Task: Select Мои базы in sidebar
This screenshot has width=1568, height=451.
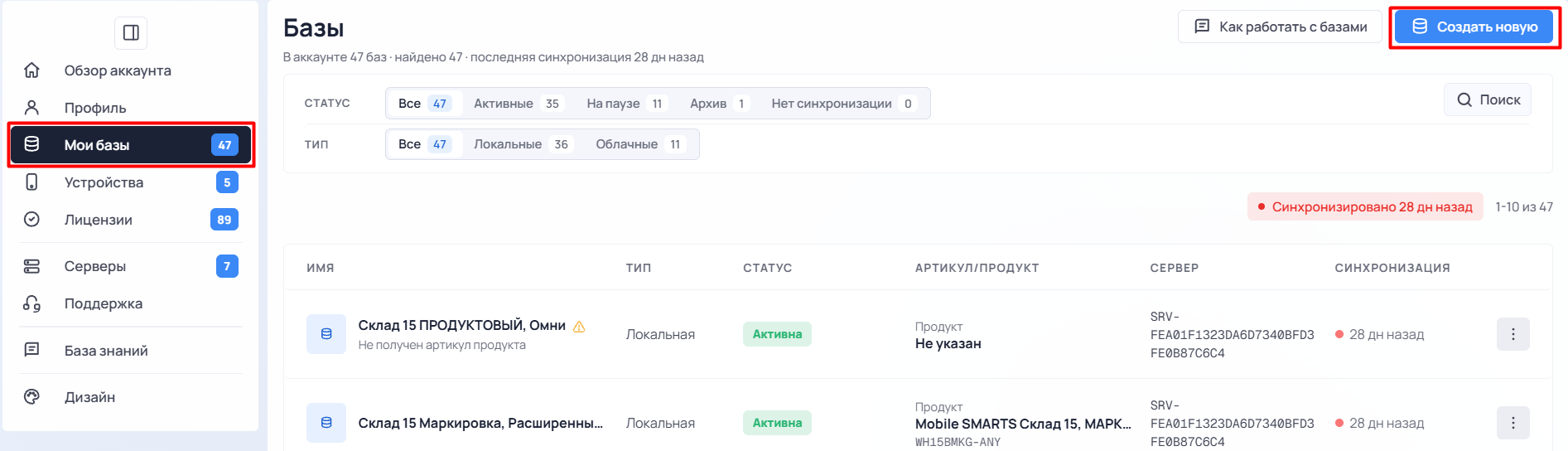Action: click(131, 145)
